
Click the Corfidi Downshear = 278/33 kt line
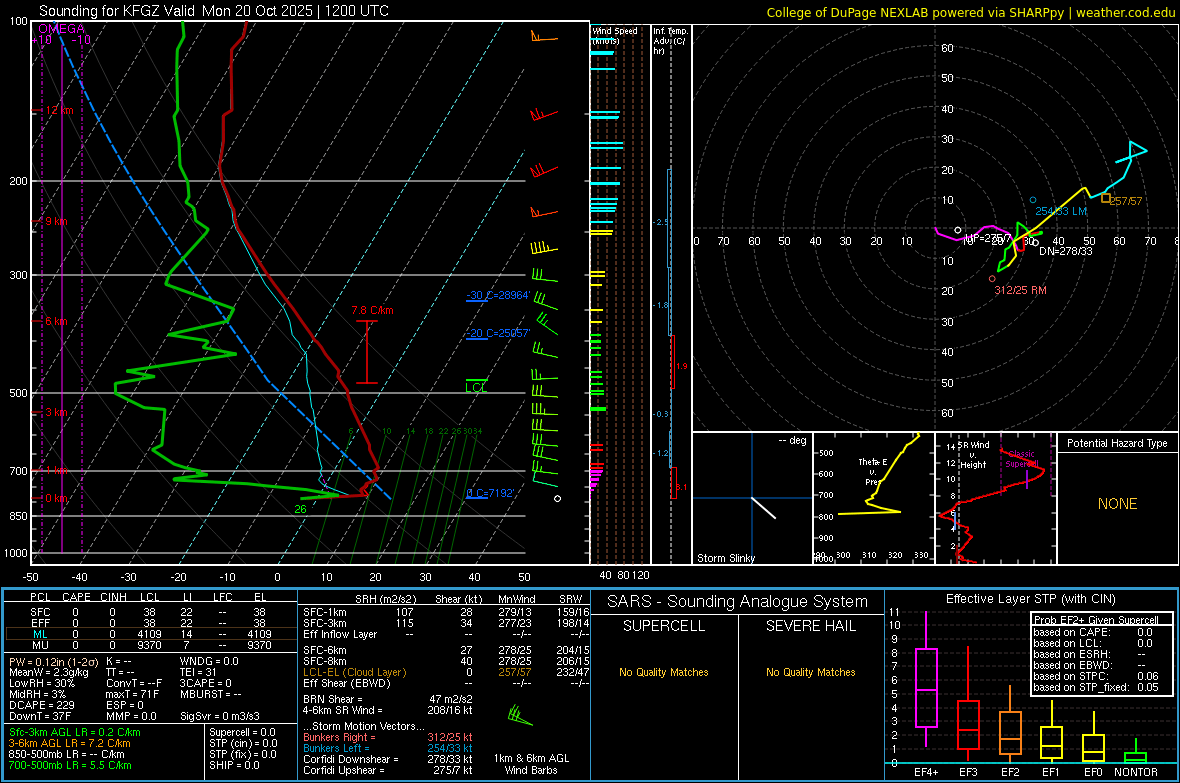388,759
